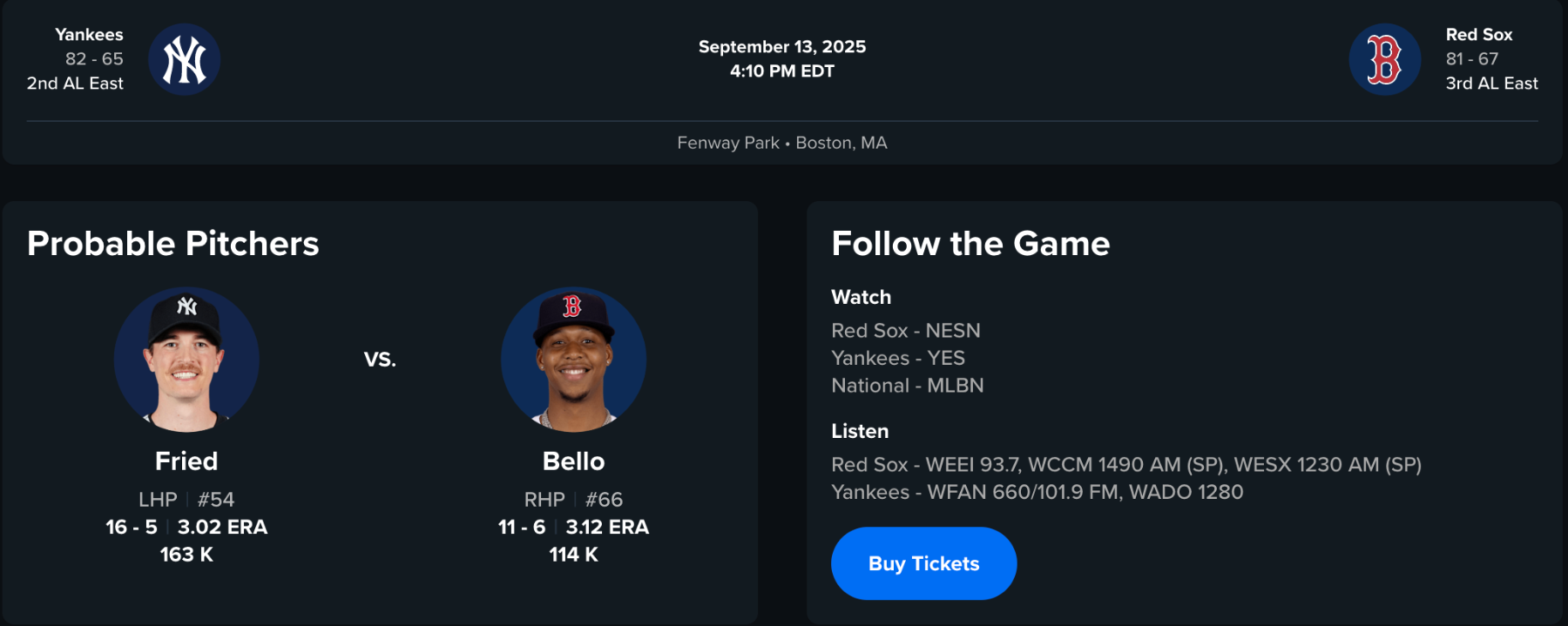Click the Red Sox 81 - 67 record
The image size is (1568, 626).
pos(1471,59)
